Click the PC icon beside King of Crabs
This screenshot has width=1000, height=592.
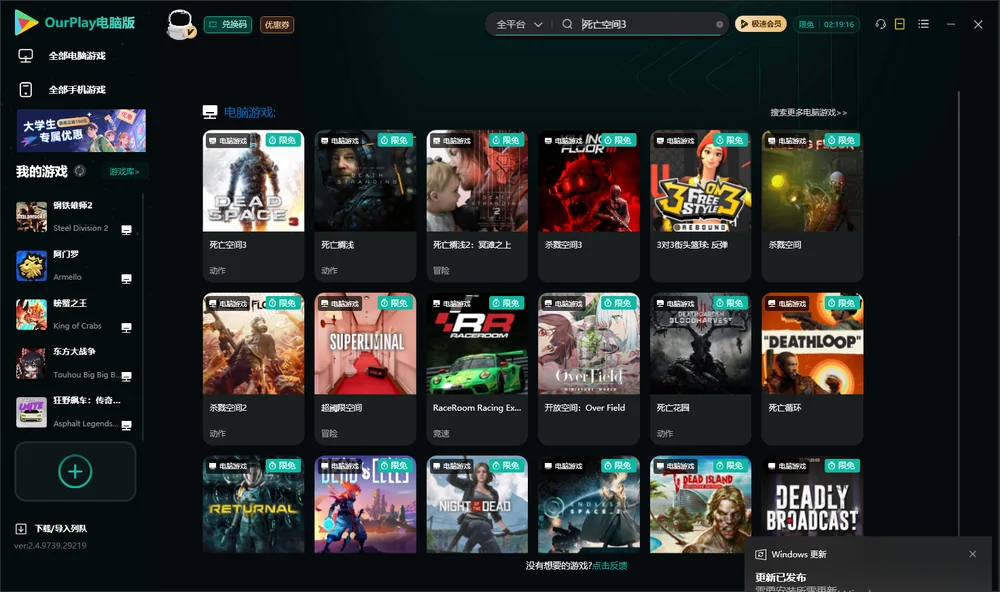coord(126,327)
